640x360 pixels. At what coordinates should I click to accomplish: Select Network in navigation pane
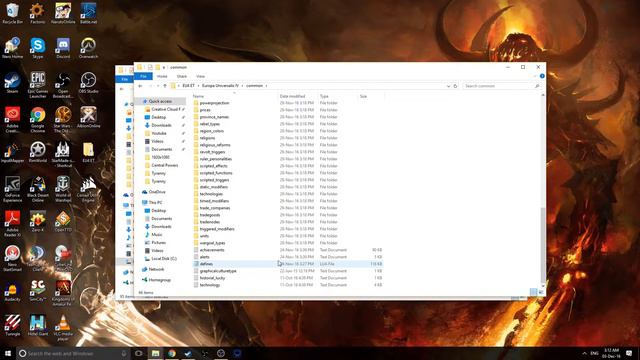(x=156, y=269)
